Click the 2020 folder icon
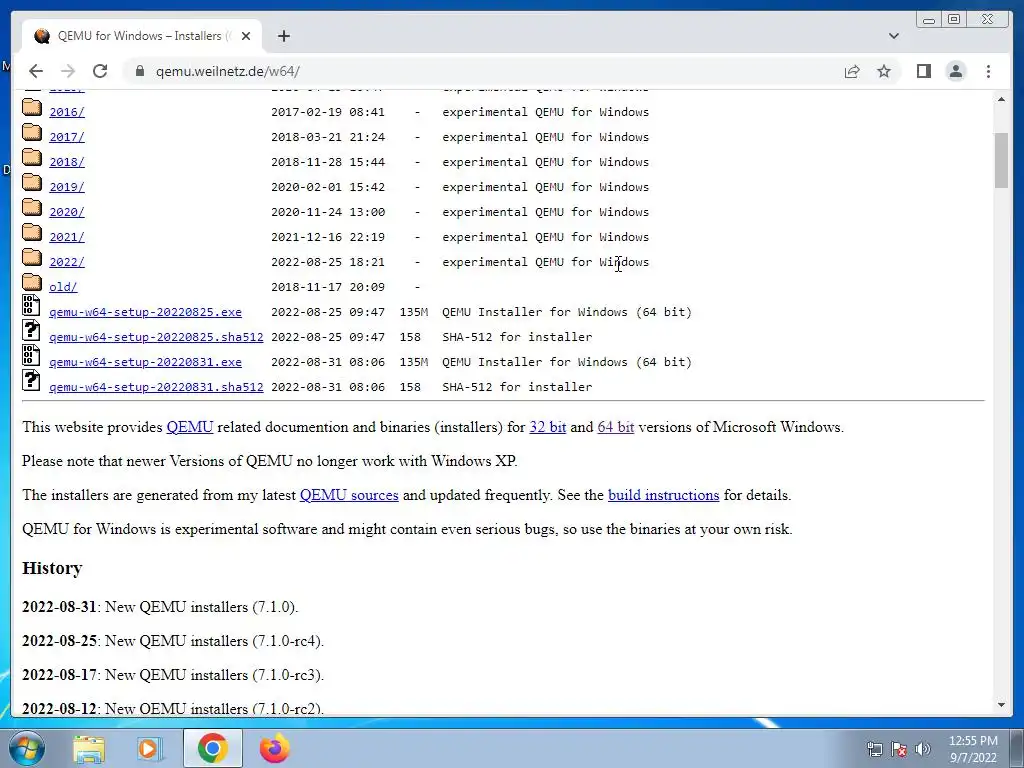Screen dimensions: 1024x768 click(31, 207)
